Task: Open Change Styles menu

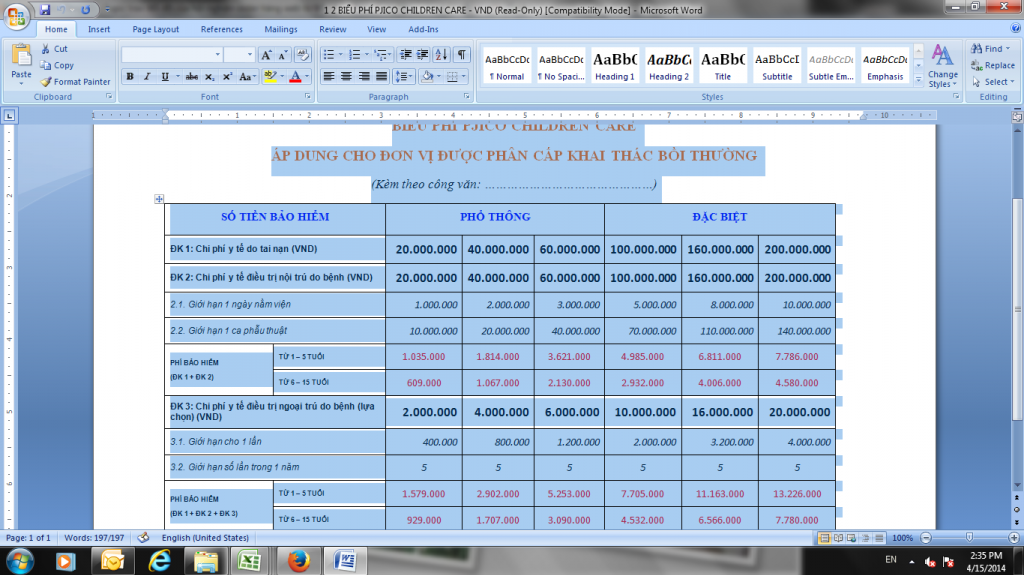Action: pos(942,65)
